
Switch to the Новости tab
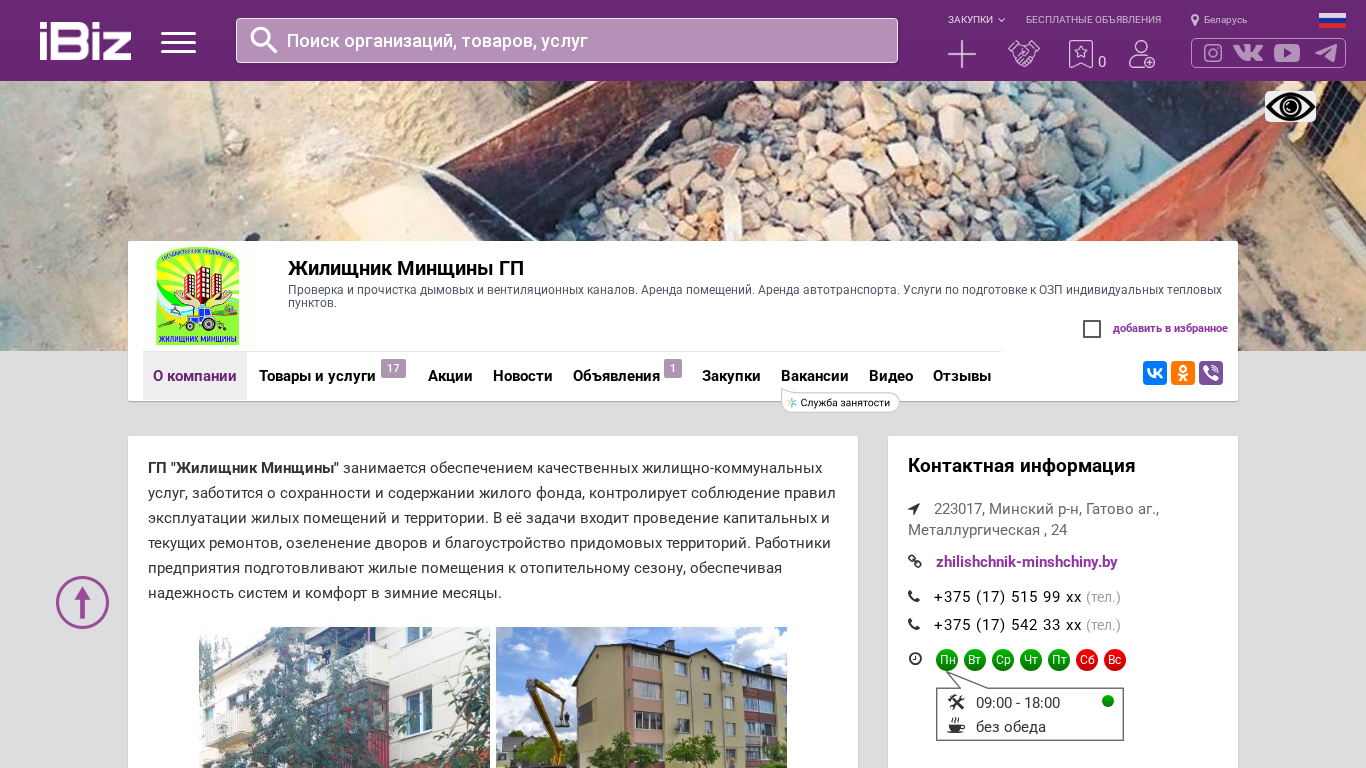[x=523, y=376]
